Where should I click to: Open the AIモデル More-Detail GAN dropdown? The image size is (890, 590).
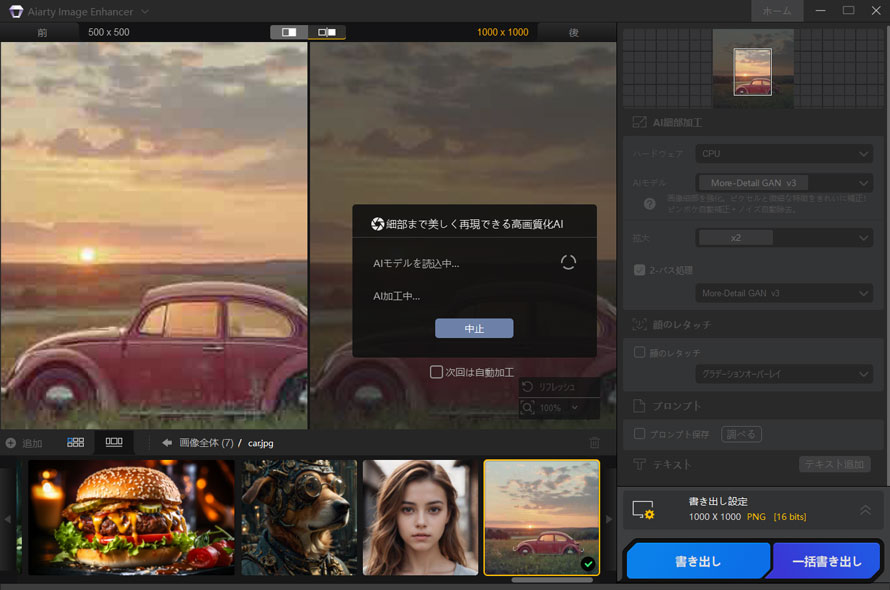pyautogui.click(x=784, y=182)
